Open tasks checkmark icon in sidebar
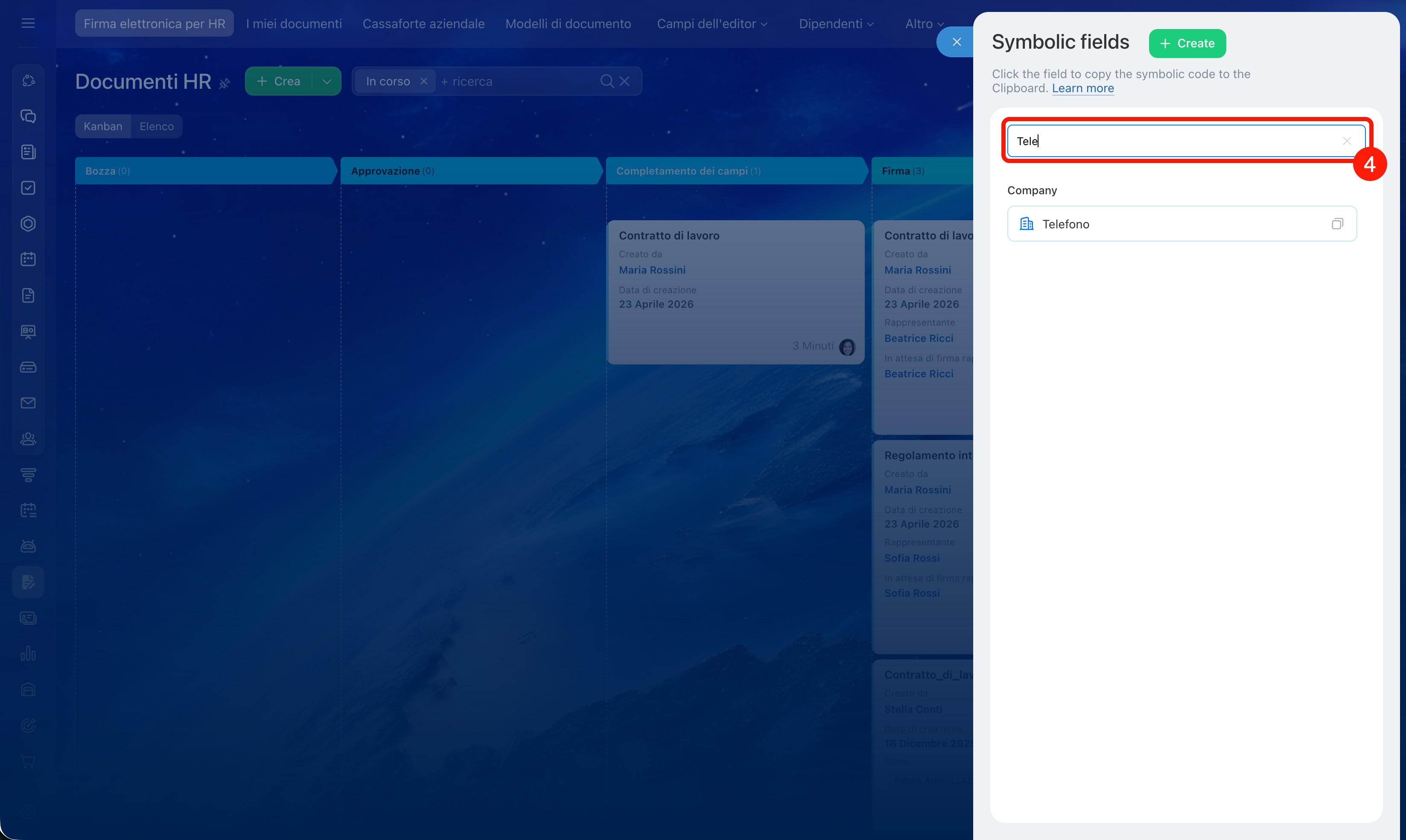This screenshot has width=1406, height=840. coord(28,188)
